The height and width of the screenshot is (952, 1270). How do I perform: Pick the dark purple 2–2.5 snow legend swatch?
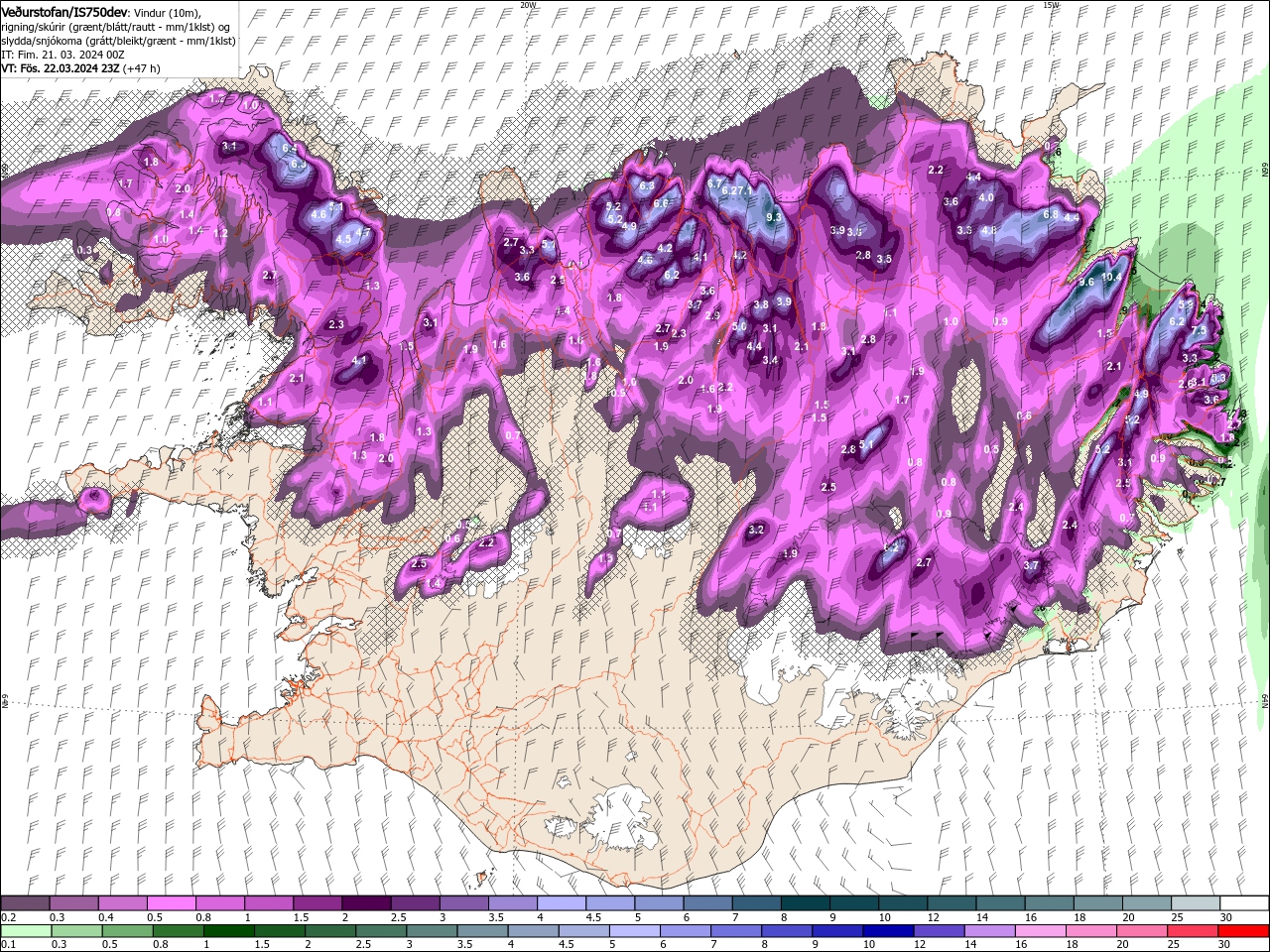(x=365, y=903)
